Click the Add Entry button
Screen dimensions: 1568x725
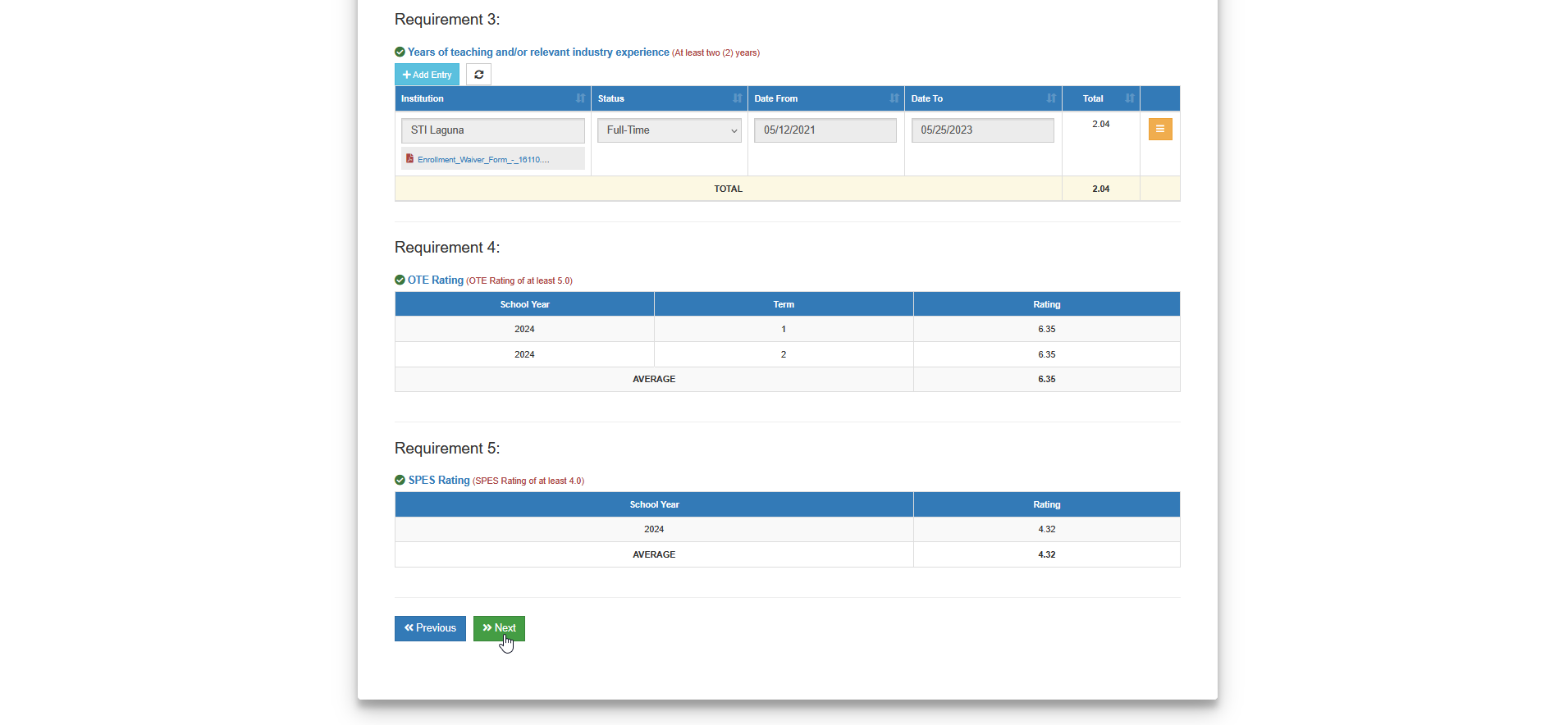[427, 75]
